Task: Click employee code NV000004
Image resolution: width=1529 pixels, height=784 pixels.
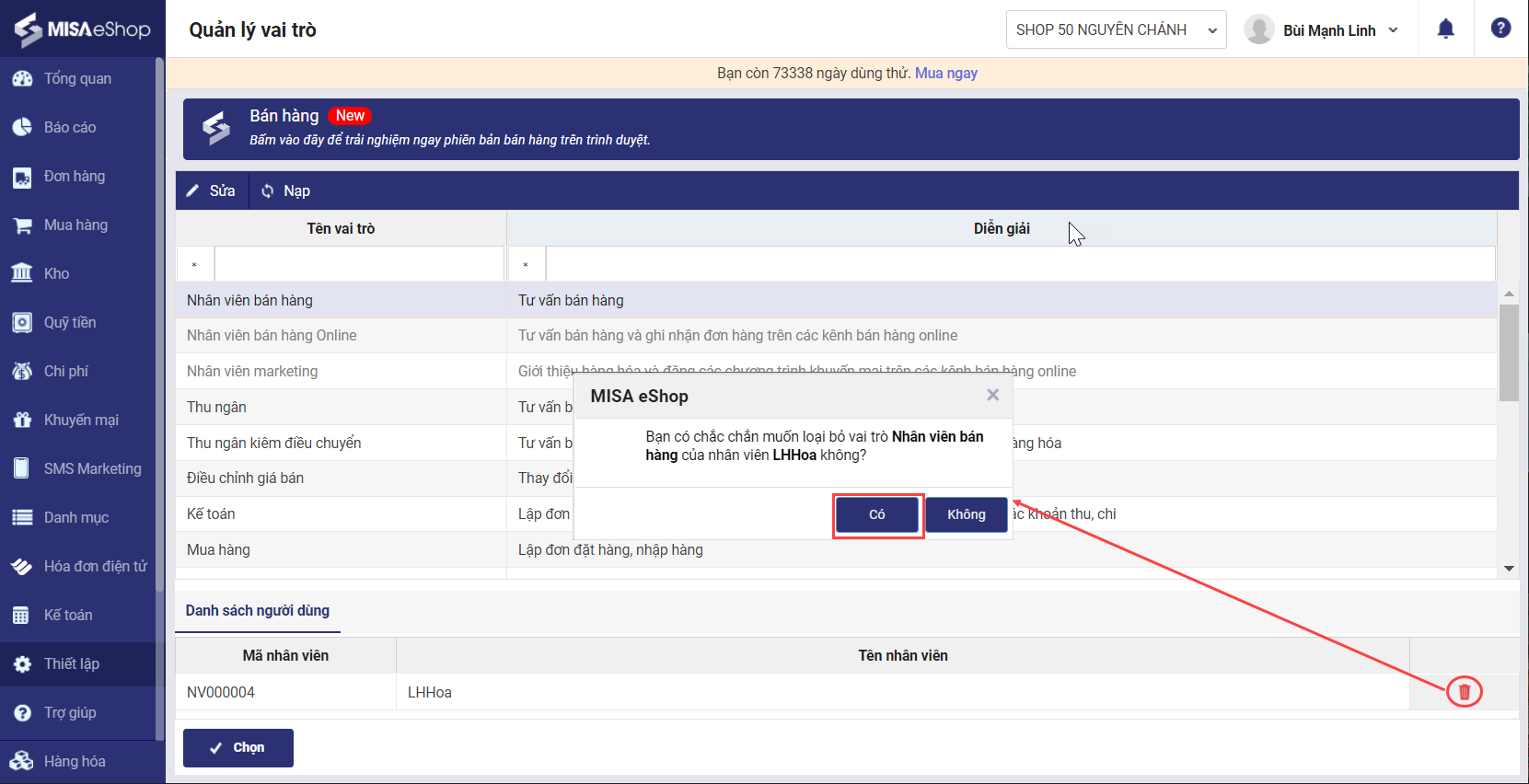Action: point(221,692)
